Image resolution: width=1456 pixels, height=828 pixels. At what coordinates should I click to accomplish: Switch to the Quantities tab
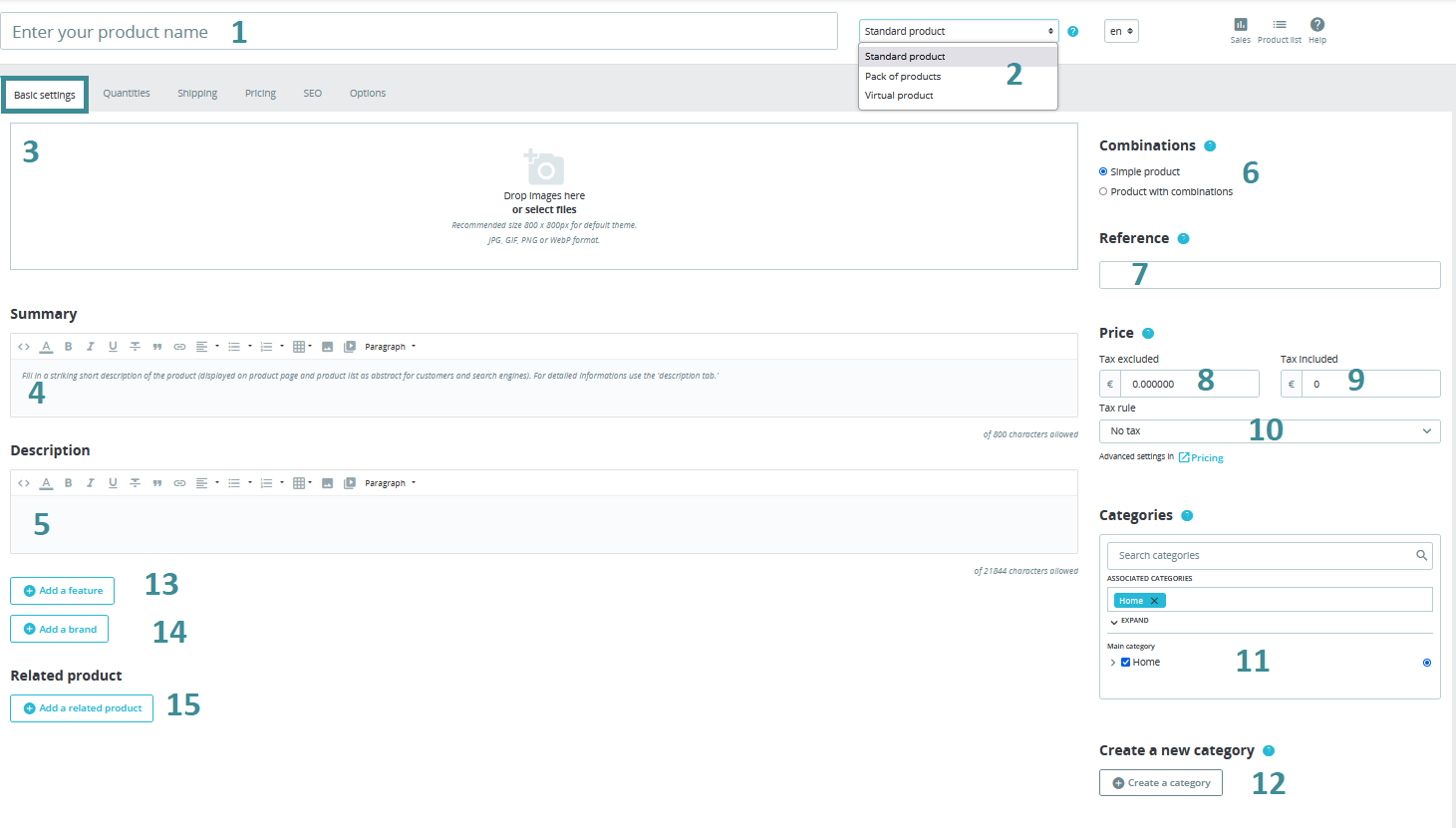pyautogui.click(x=127, y=94)
